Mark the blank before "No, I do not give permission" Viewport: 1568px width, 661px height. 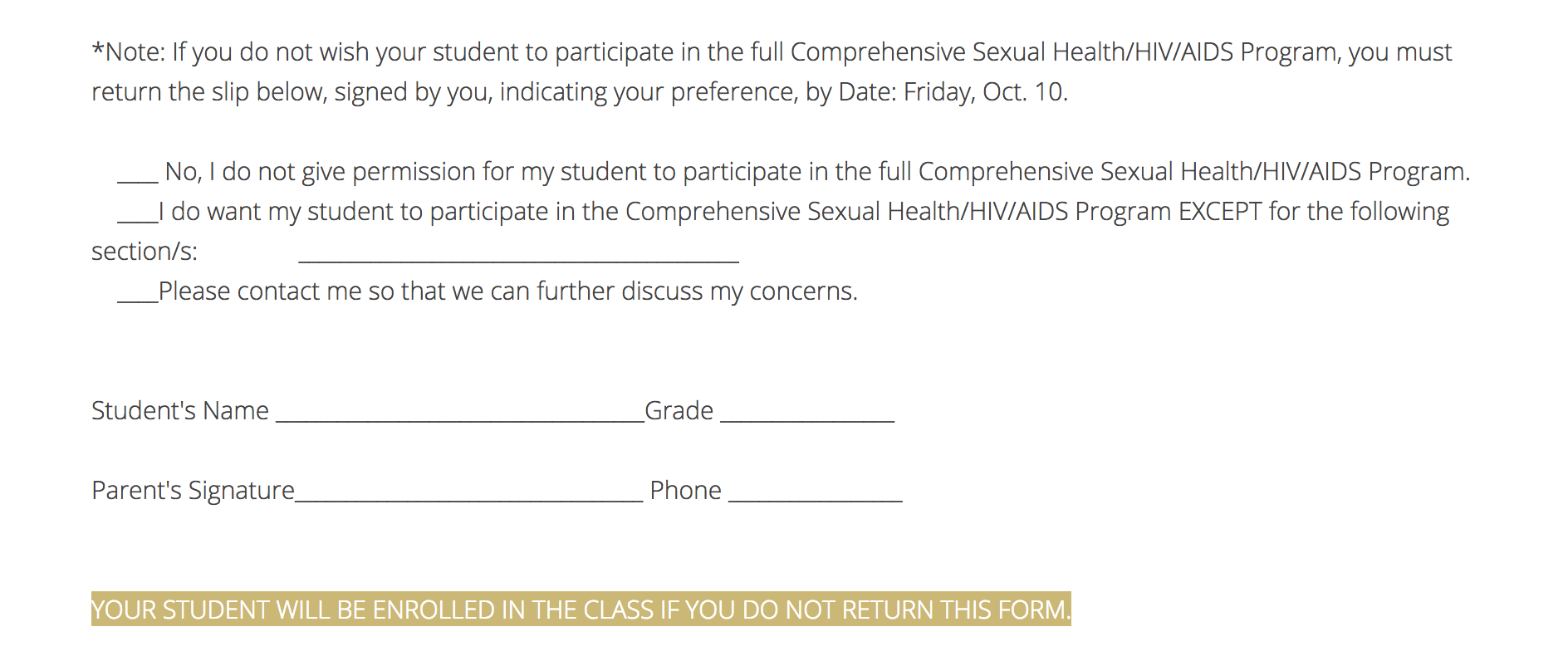click(x=138, y=179)
